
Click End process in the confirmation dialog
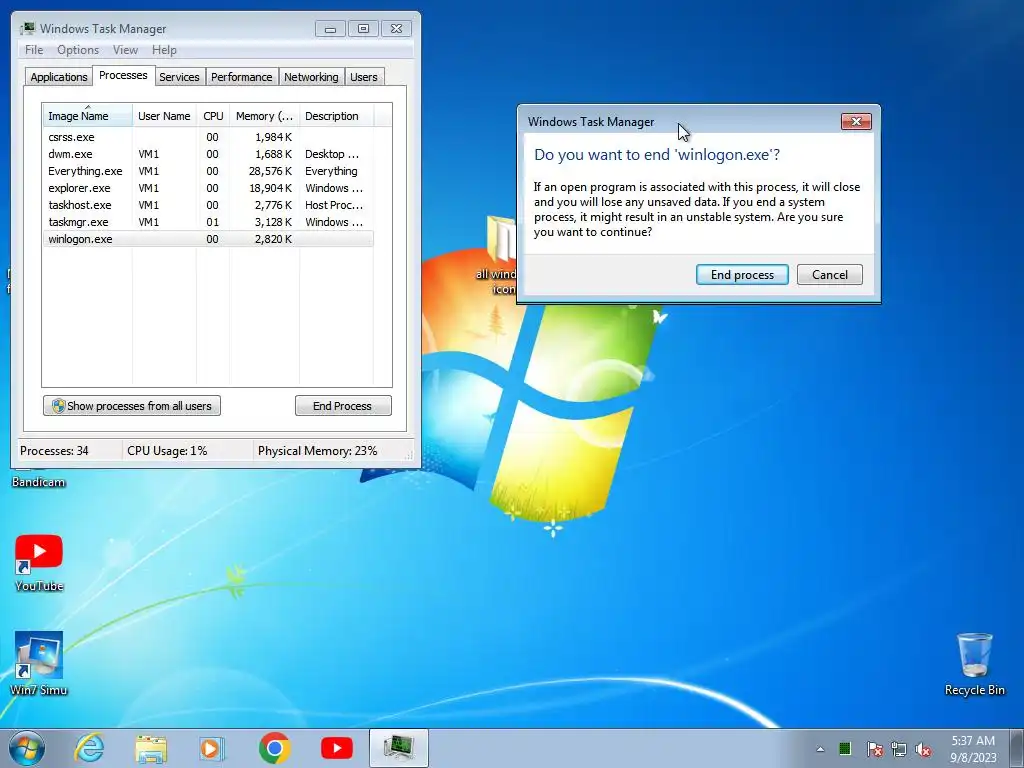[742, 275]
